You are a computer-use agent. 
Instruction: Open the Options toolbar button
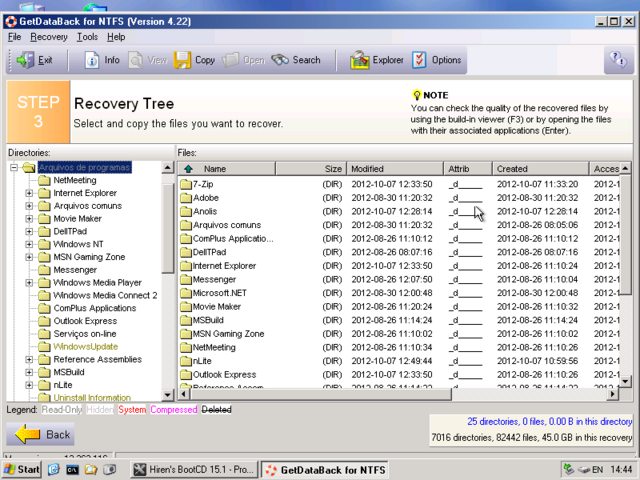pyautogui.click(x=436, y=60)
